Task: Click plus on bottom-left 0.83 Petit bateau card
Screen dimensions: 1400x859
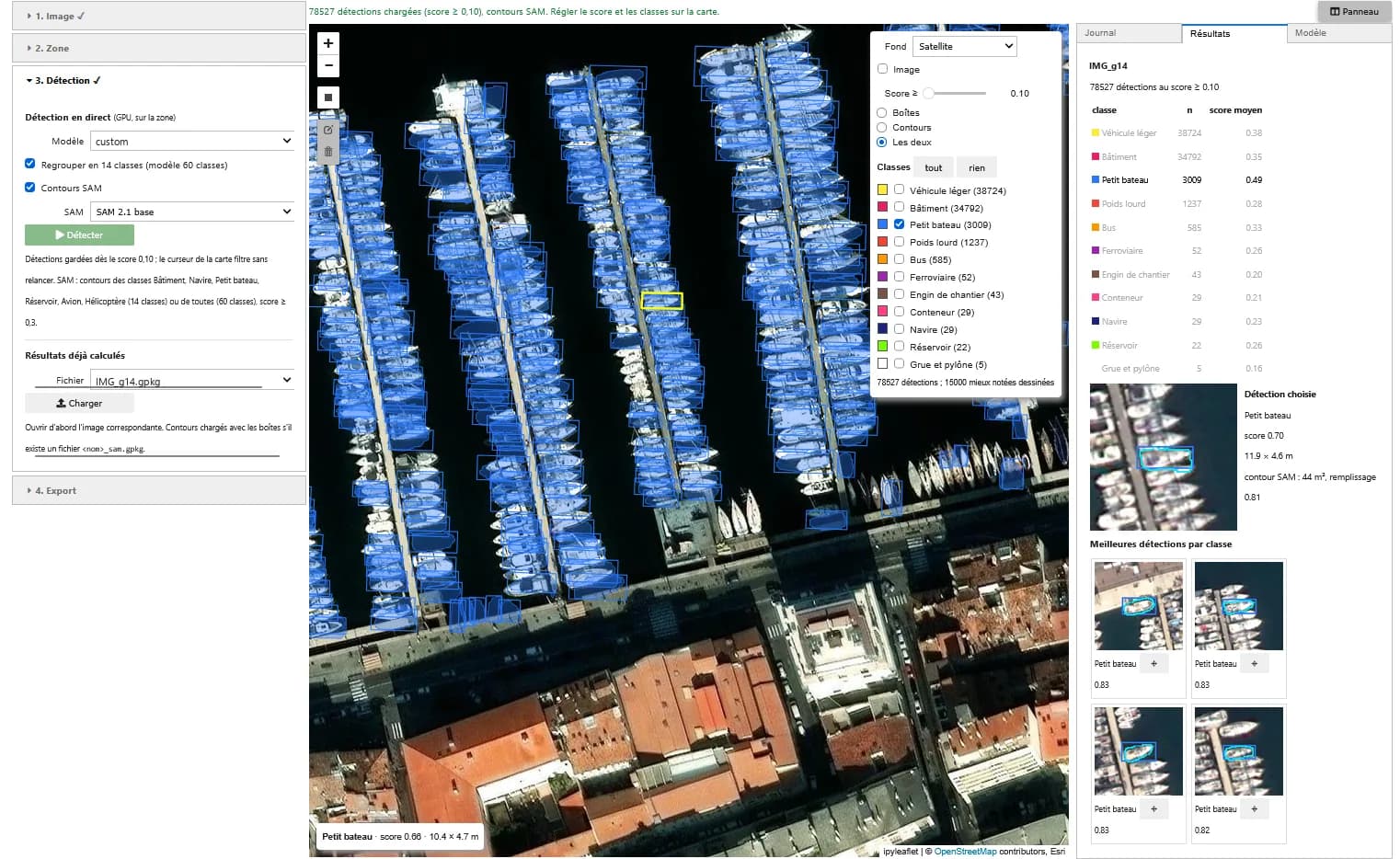Action: pyautogui.click(x=1153, y=808)
